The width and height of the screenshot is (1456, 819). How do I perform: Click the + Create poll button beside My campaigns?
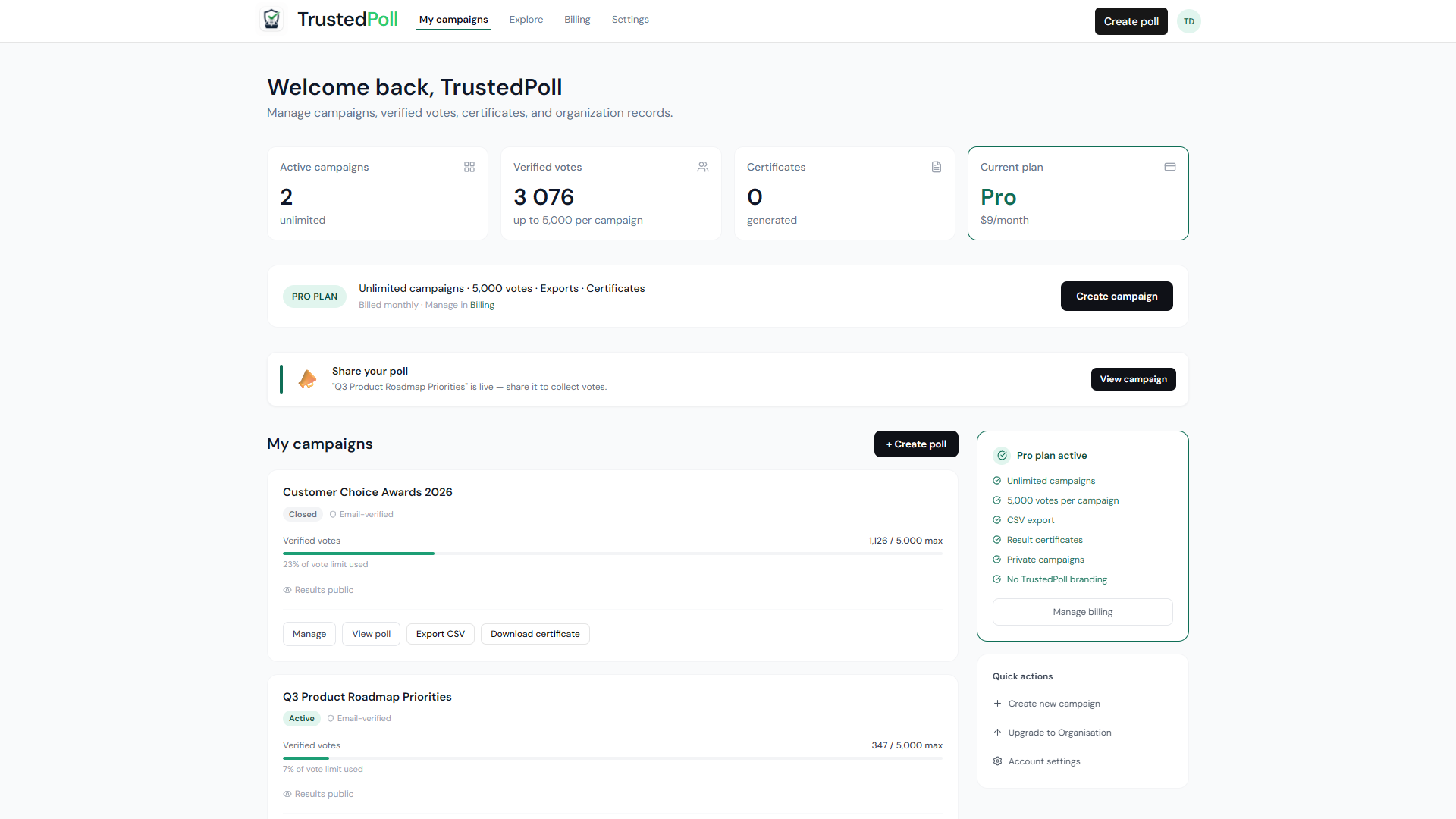pyautogui.click(x=916, y=444)
